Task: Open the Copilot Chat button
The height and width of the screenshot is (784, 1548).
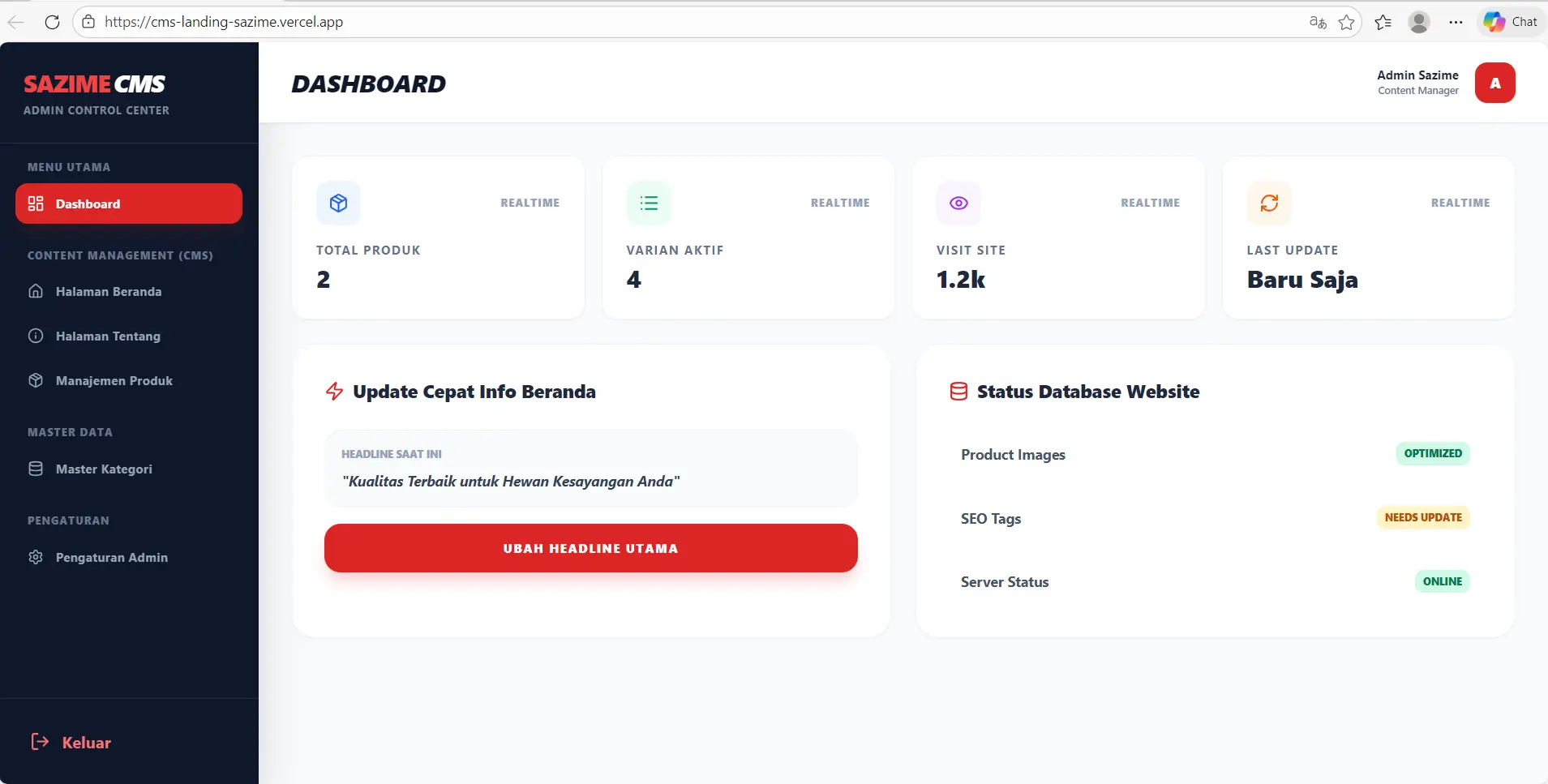Action: 1511,22
